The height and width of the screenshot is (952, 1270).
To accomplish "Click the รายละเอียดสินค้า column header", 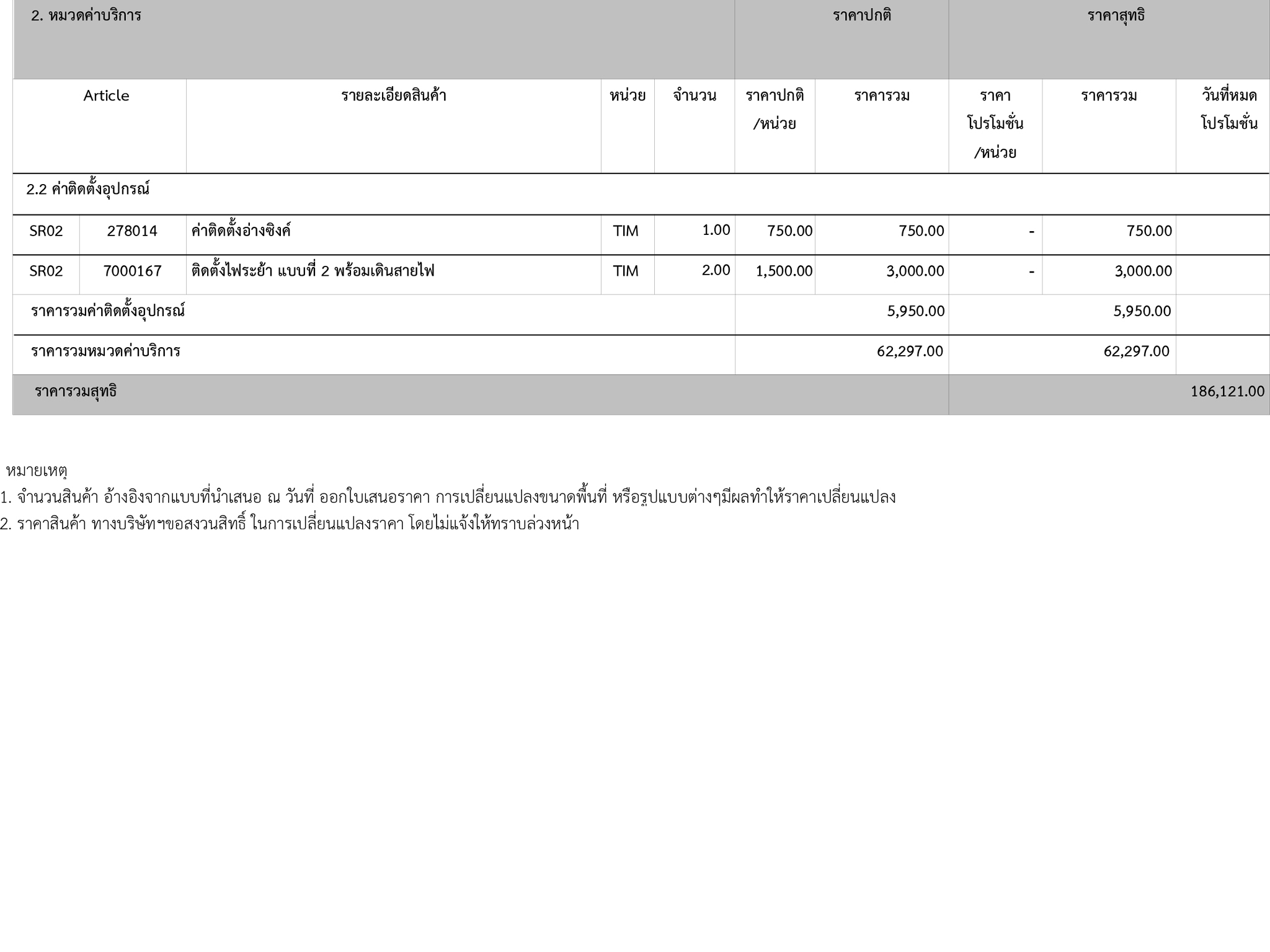I will (x=393, y=96).
